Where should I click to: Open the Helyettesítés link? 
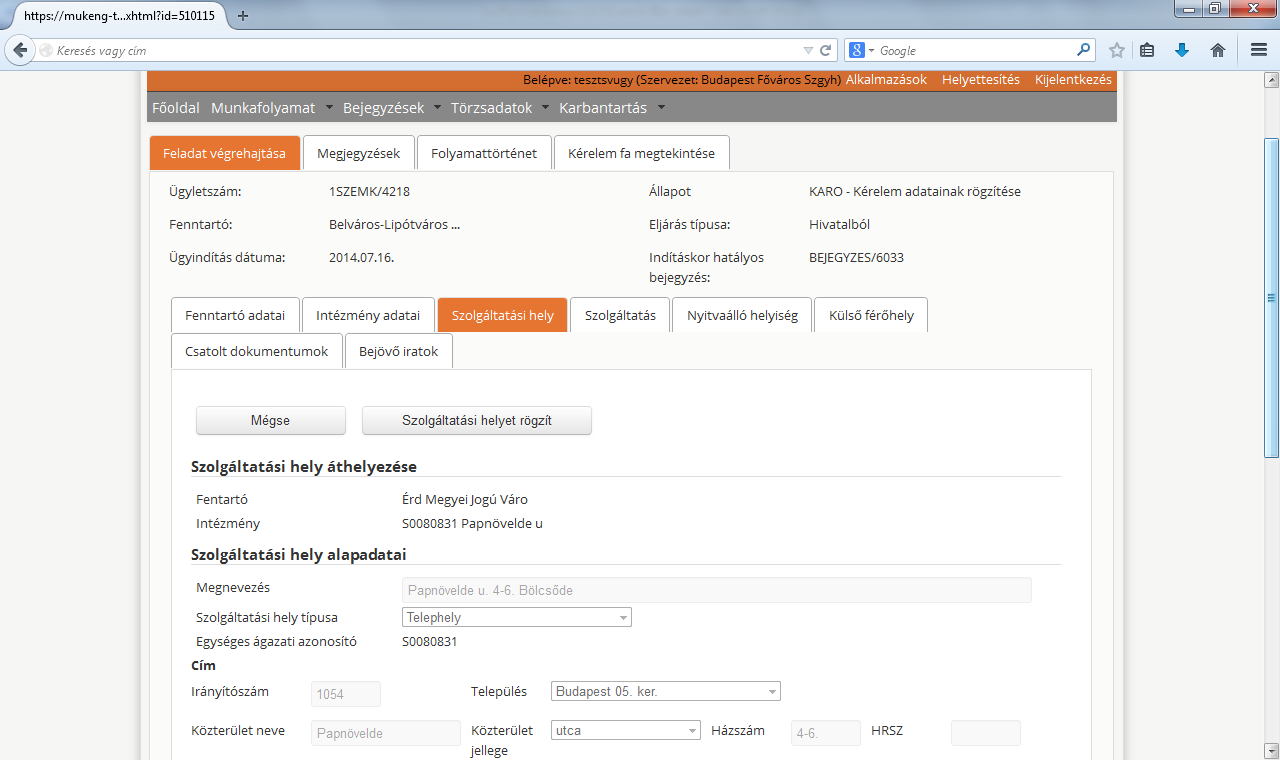click(x=981, y=80)
